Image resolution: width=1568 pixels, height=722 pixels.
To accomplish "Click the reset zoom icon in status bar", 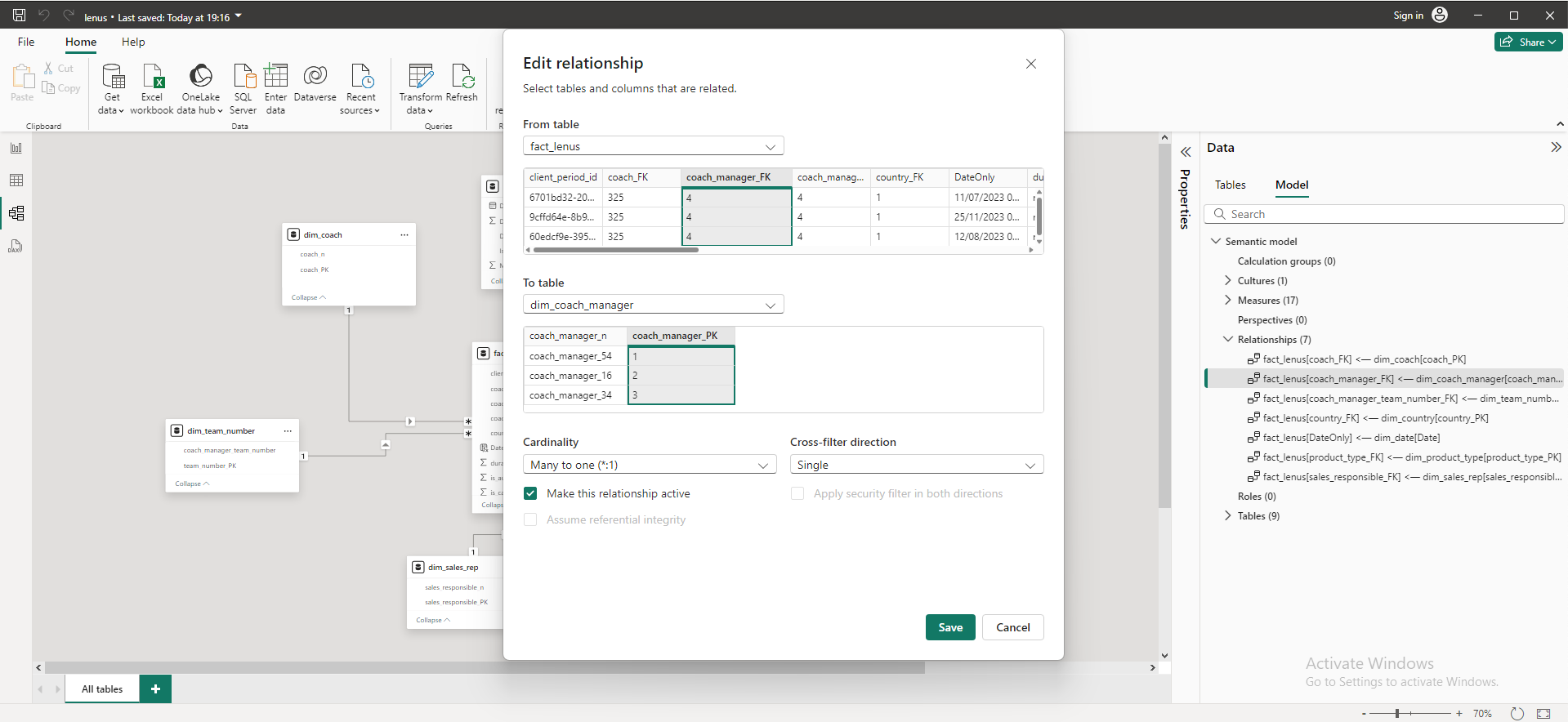I will (1517, 713).
